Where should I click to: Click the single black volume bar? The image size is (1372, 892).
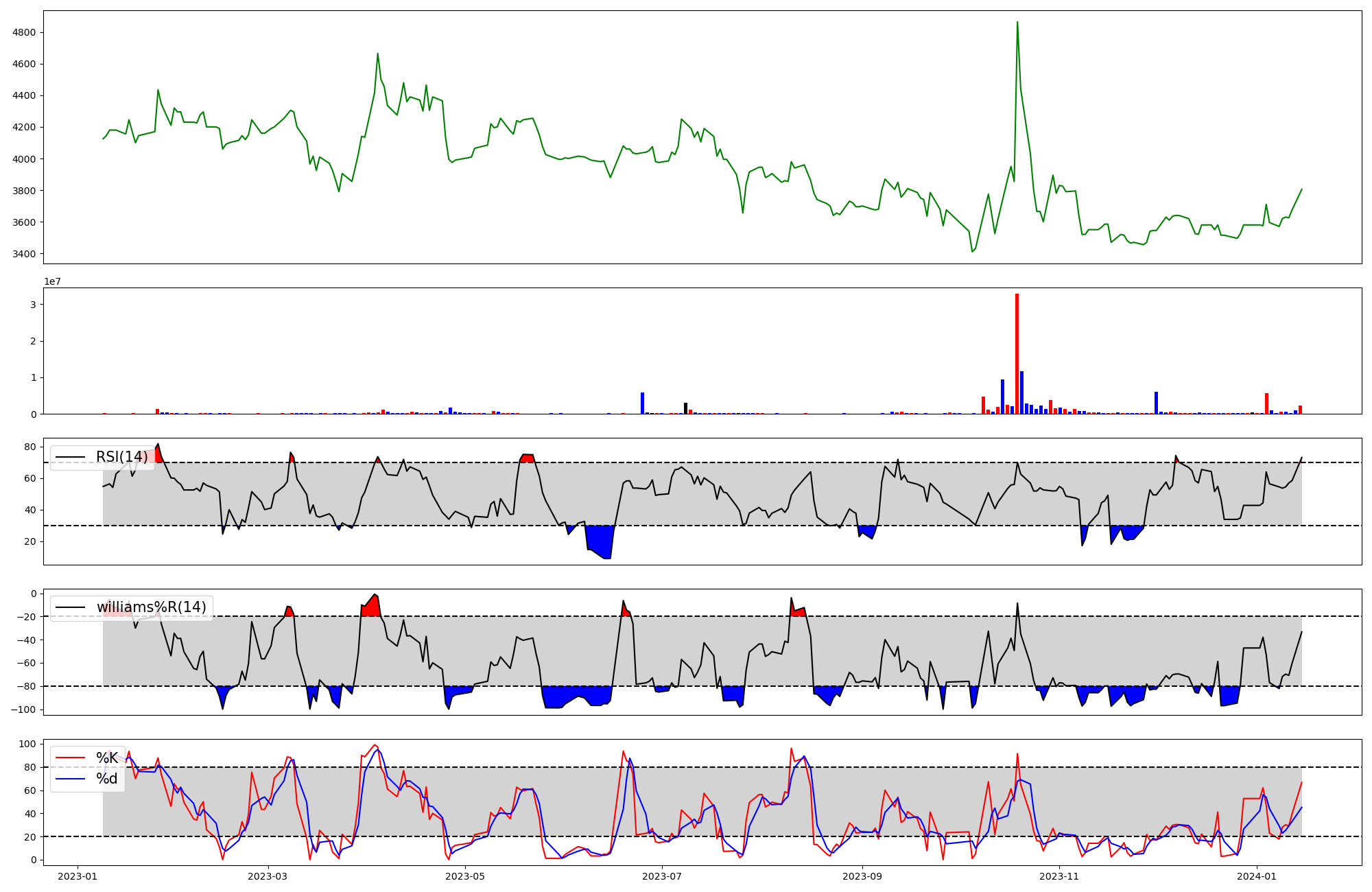[685, 408]
